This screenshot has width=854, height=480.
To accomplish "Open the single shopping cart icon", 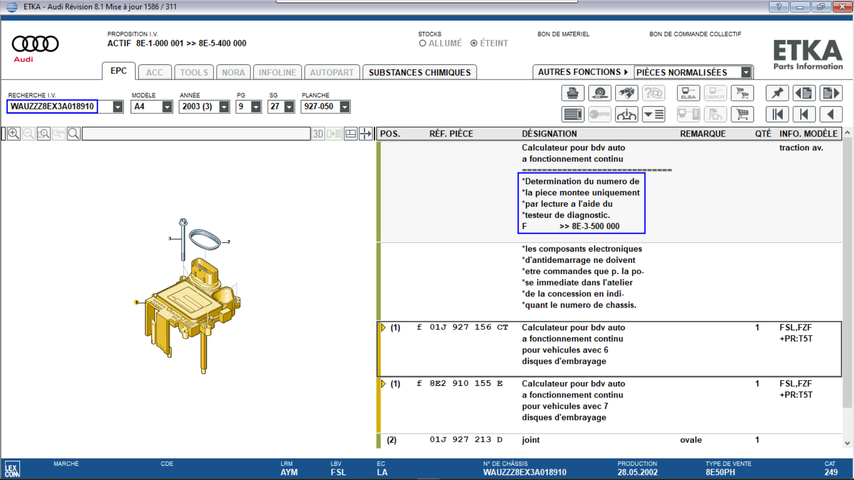I will 742,114.
